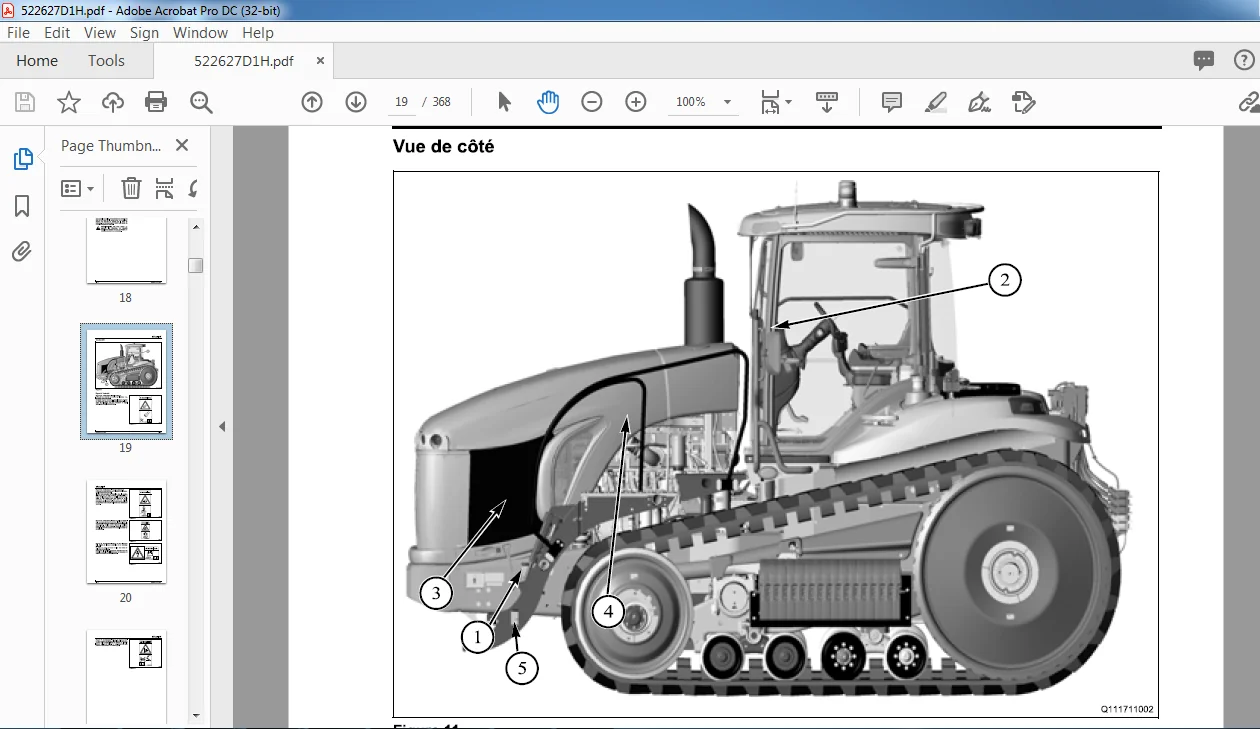This screenshot has width=1260, height=729.
Task: Expand the fit page options arrow
Action: [788, 102]
